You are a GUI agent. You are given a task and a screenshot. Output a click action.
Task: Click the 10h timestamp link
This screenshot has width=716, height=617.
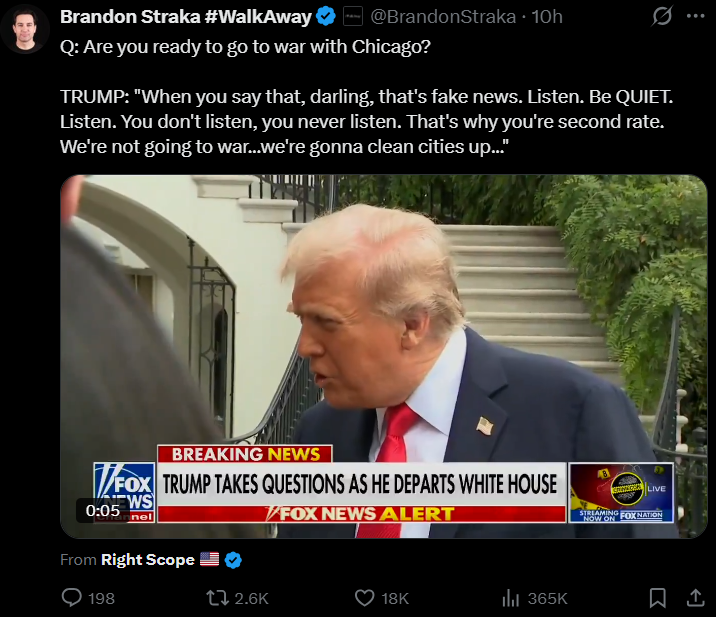[547, 17]
